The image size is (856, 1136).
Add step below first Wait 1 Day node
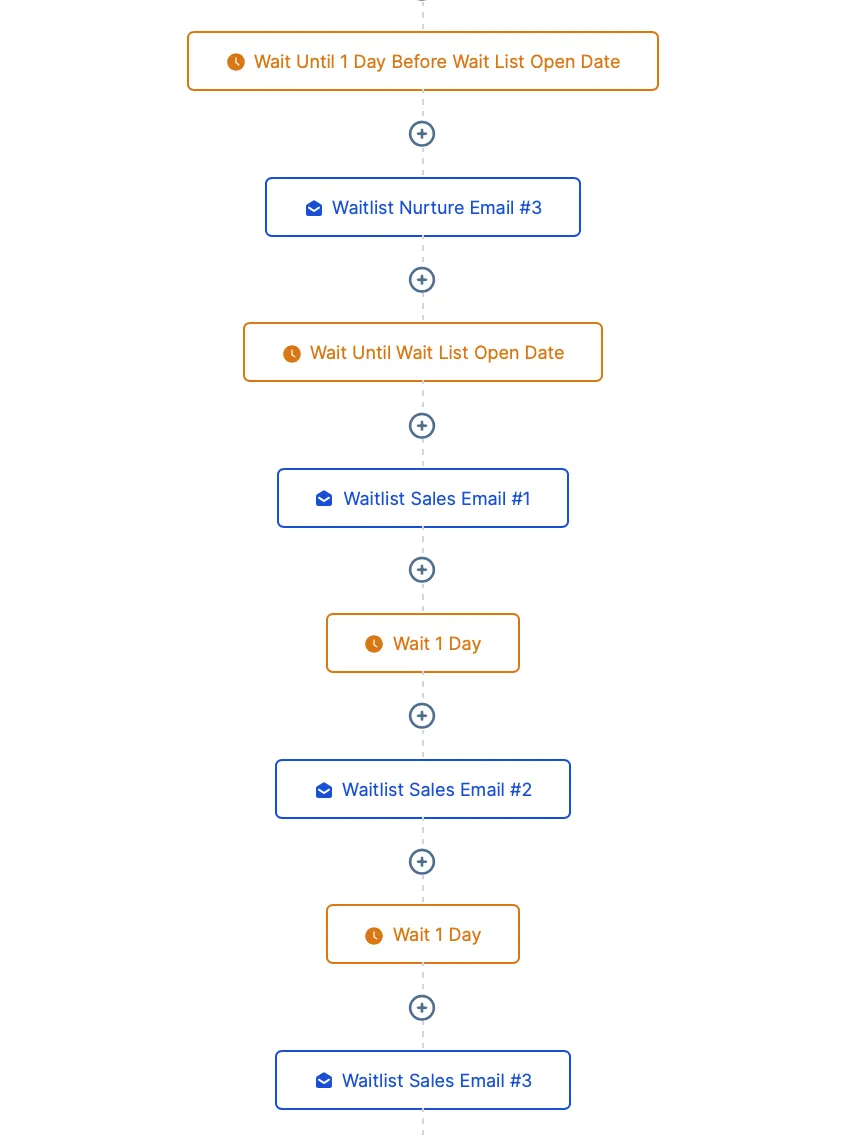coord(422,716)
